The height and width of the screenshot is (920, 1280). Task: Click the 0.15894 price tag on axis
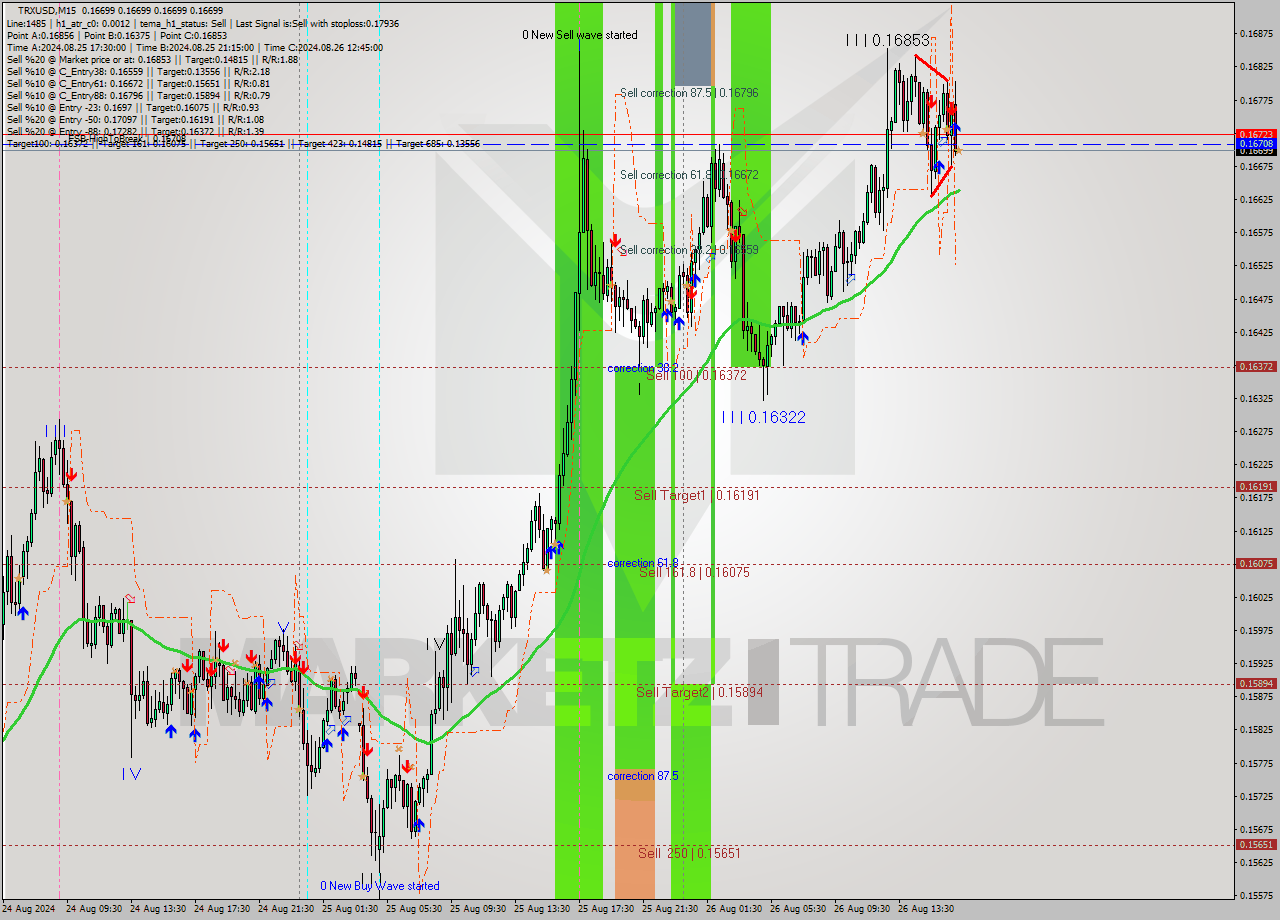pyautogui.click(x=1256, y=684)
